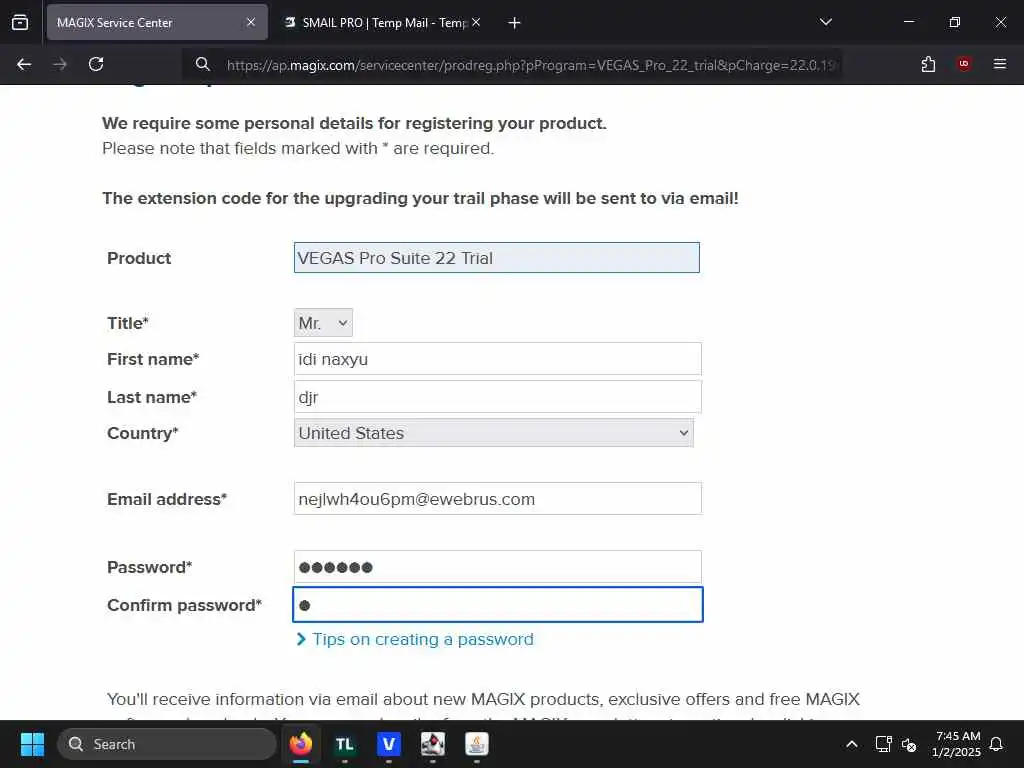
Task: Close the SMAIL PRO Temp Mail tab
Action: [x=476, y=22]
